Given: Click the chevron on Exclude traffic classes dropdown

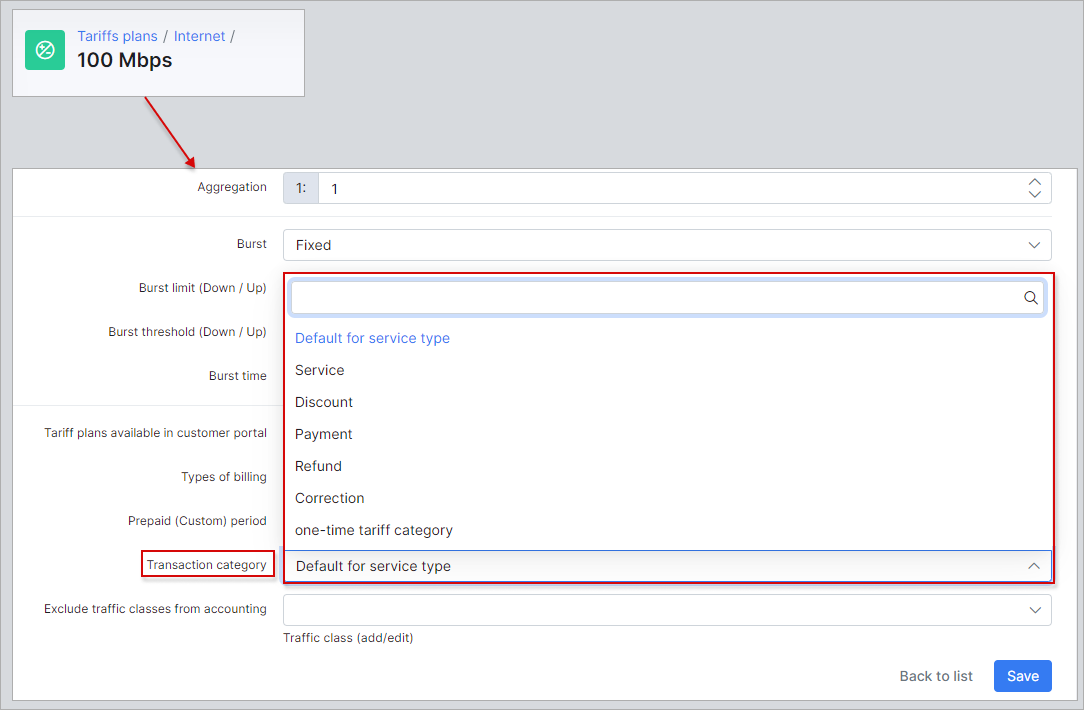Looking at the screenshot, I should tap(1034, 609).
